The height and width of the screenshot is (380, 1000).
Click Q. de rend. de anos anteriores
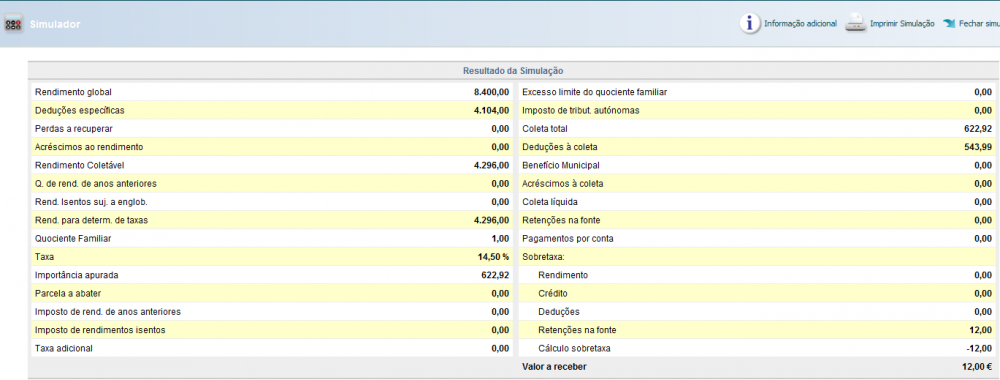[x=96, y=184]
